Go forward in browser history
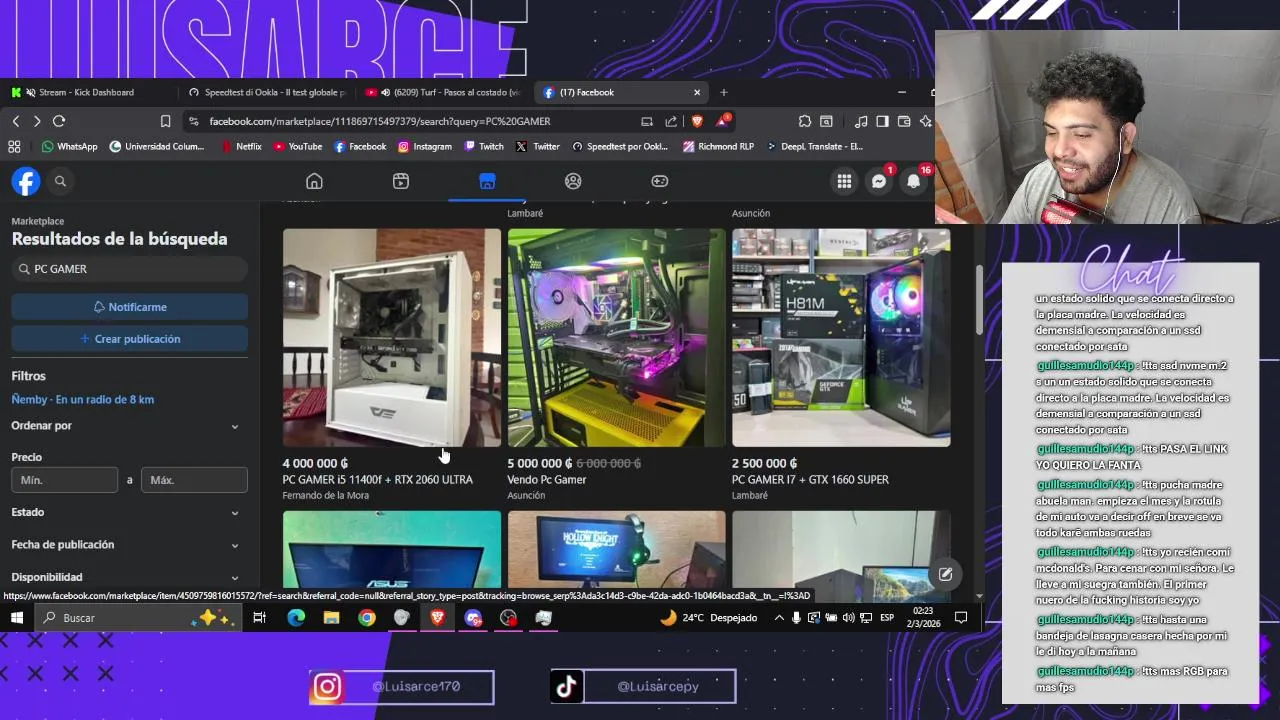Viewport: 1280px width, 720px height. tap(37, 121)
